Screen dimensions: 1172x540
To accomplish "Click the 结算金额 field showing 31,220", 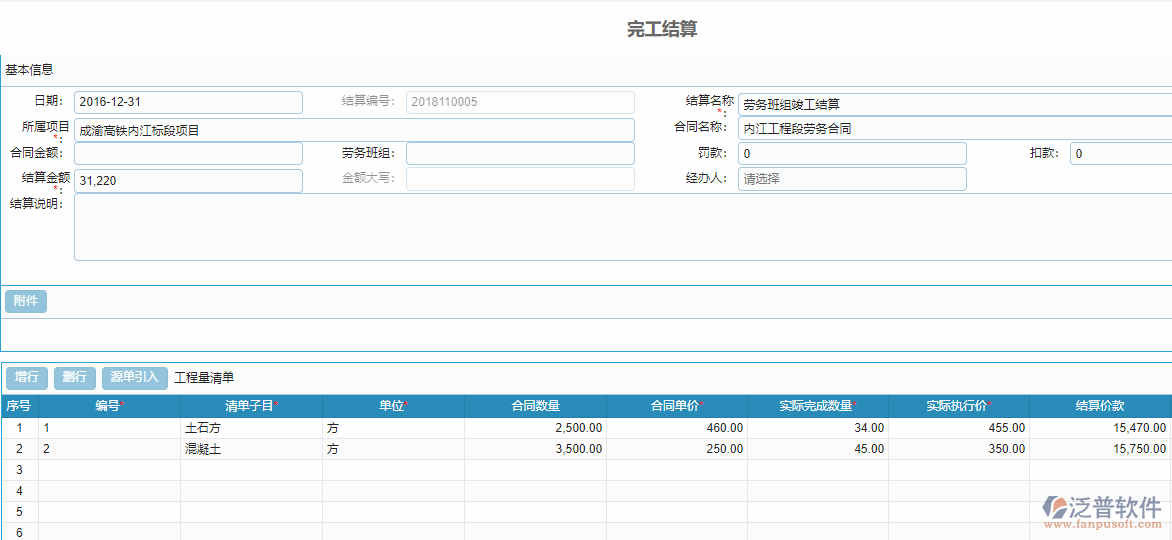I will click(188, 180).
